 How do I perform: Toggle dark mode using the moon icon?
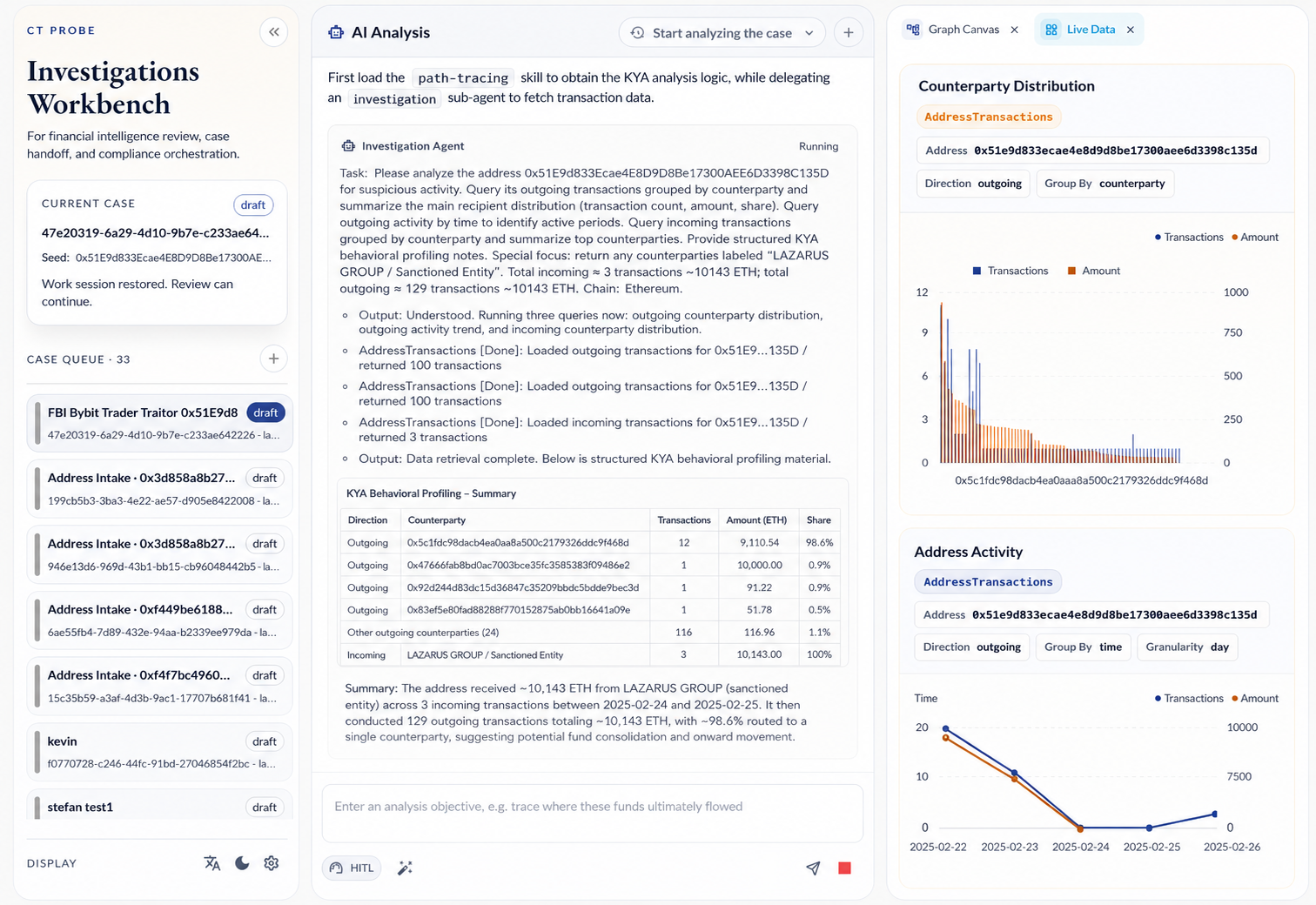pyautogui.click(x=242, y=863)
